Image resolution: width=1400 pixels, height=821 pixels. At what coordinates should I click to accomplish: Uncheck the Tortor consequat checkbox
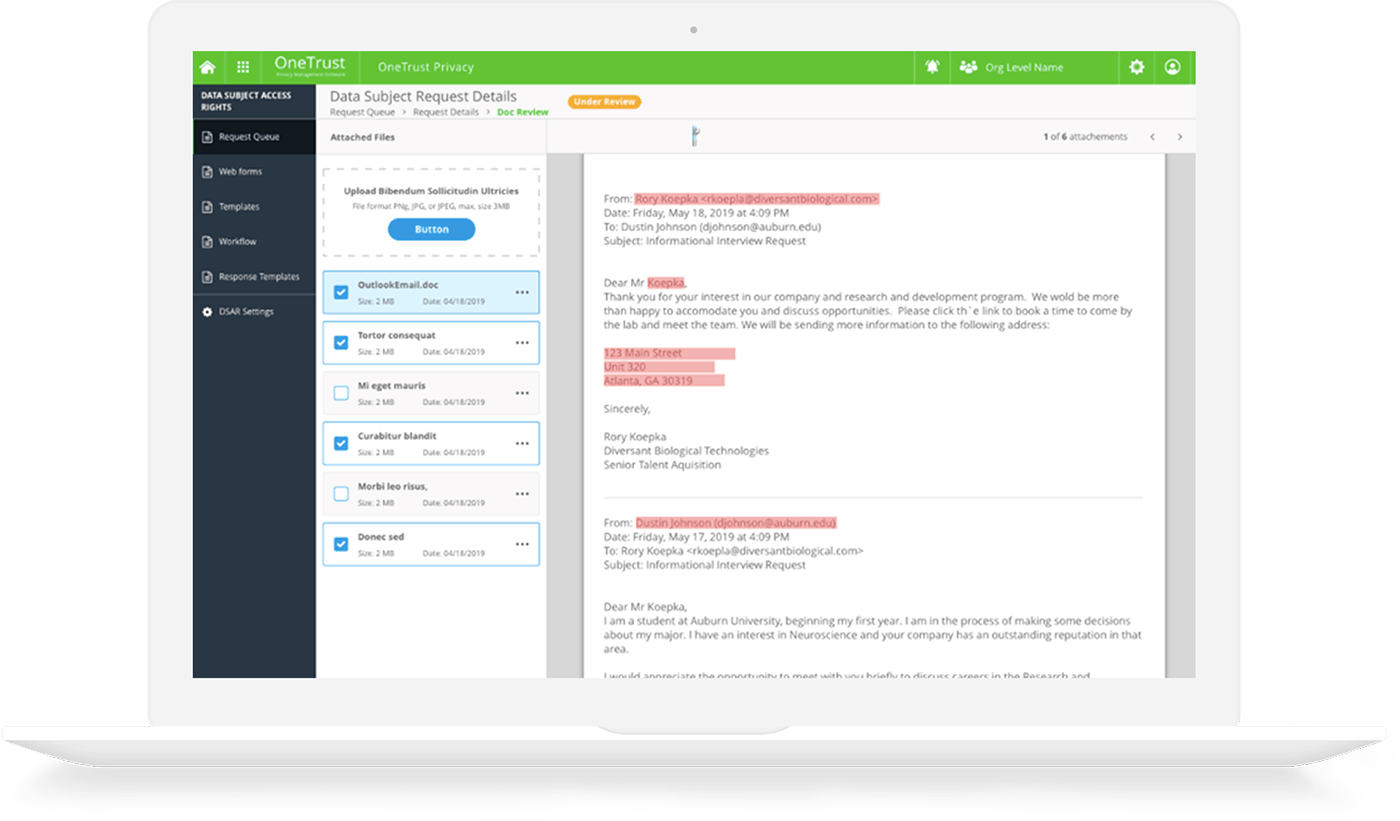point(341,343)
